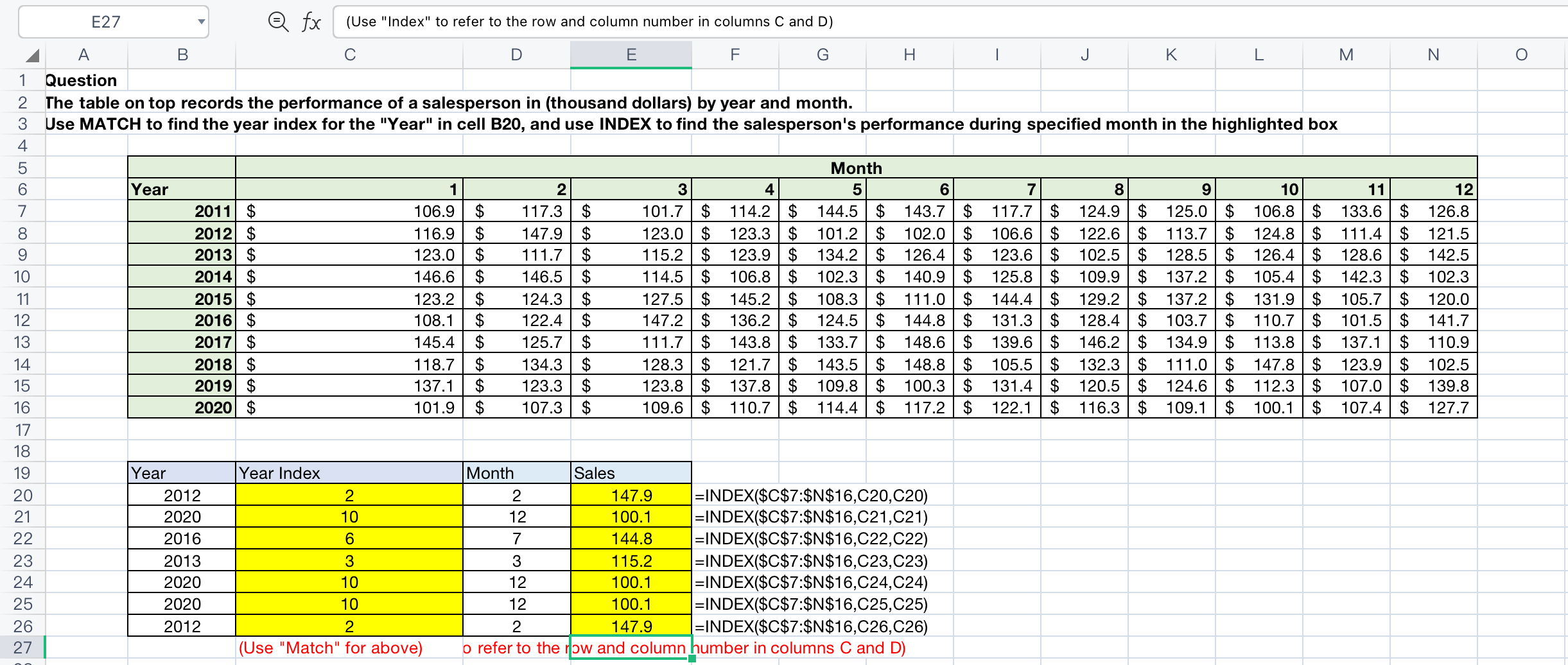Image resolution: width=1568 pixels, height=665 pixels.
Task: Select column C header
Action: coord(349,55)
